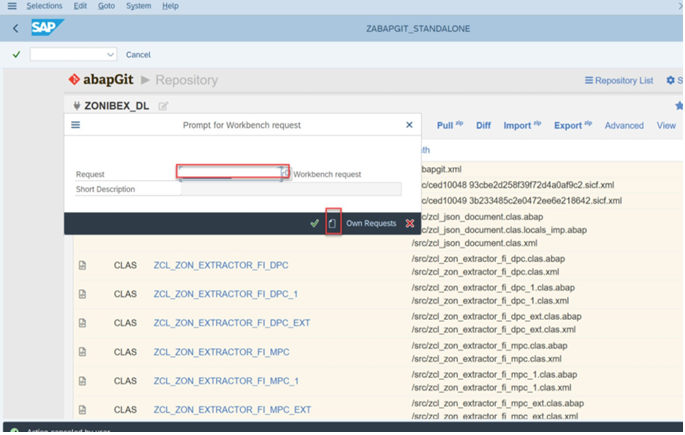Toggle the favorite star icon
The width and height of the screenshot is (685, 435).
[679, 105]
